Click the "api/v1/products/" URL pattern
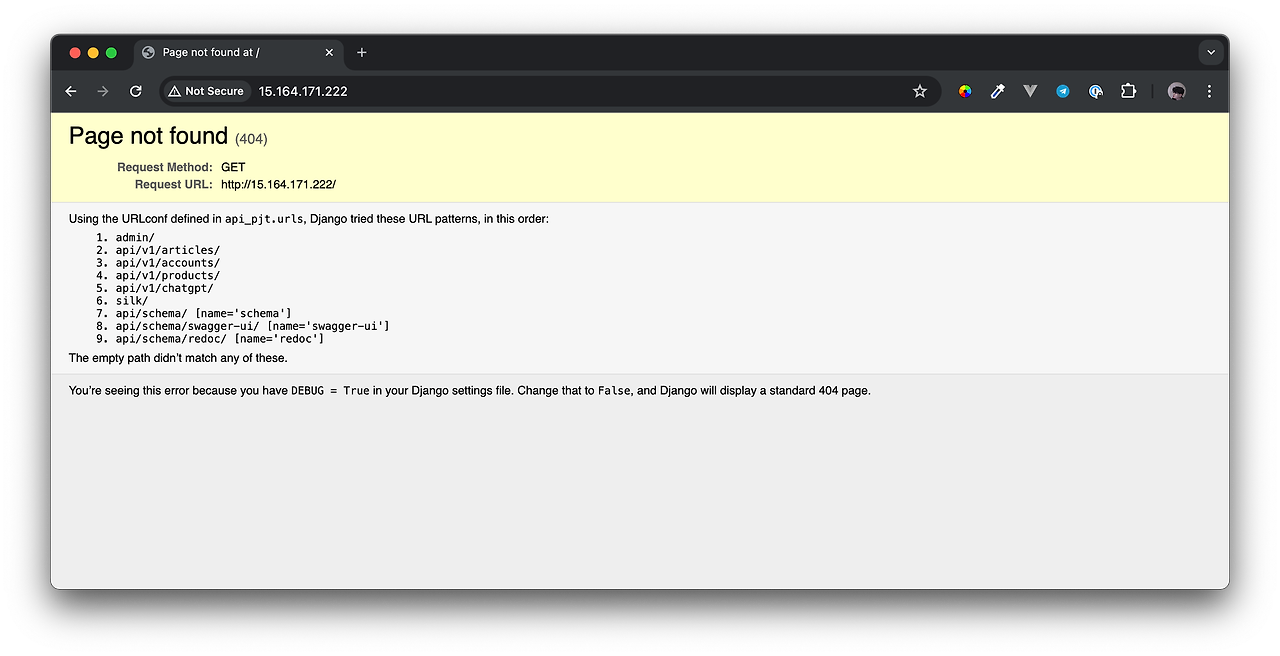Image resolution: width=1280 pixels, height=656 pixels. (x=168, y=276)
